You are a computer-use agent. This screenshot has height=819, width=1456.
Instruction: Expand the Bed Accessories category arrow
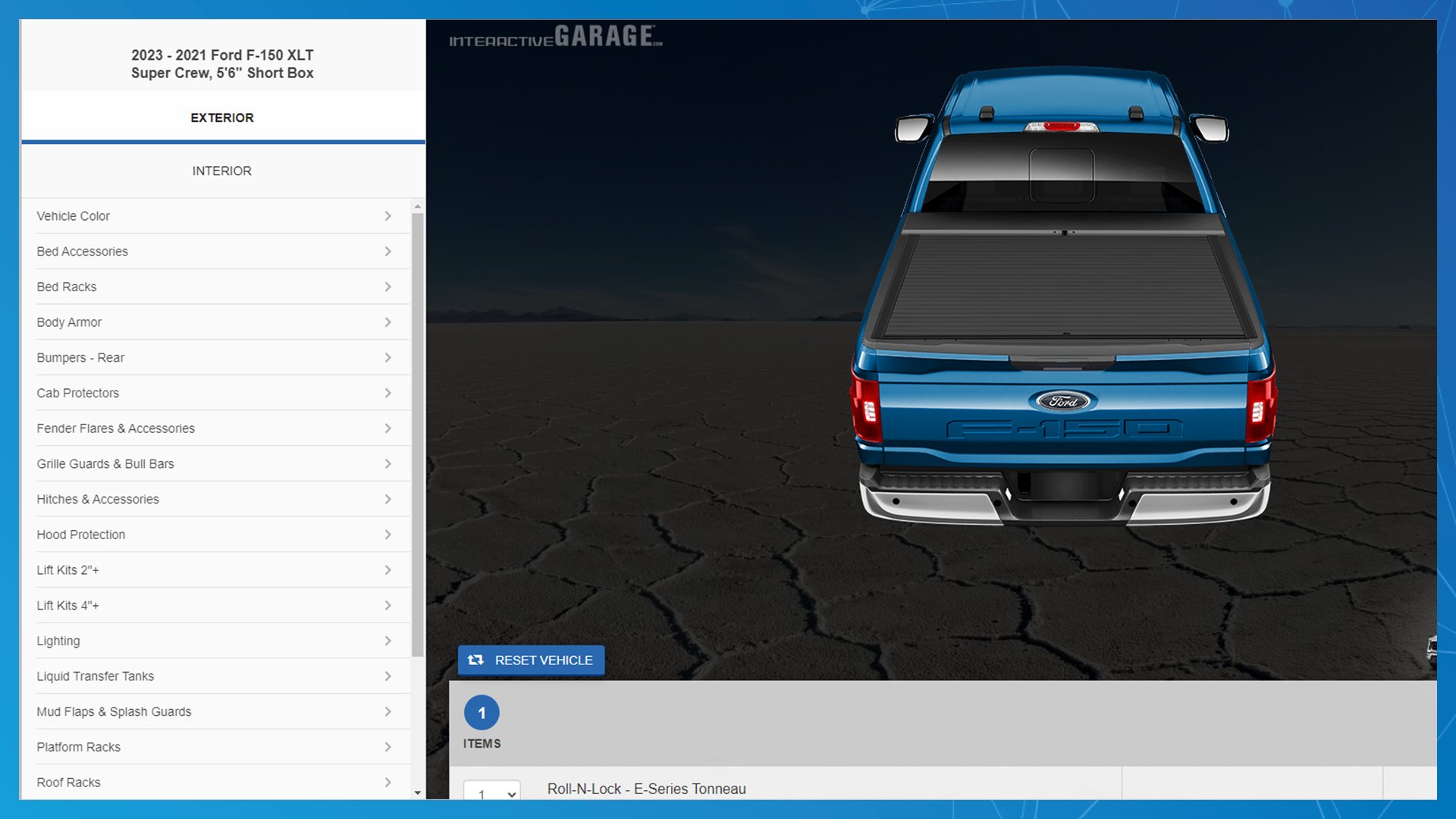(388, 251)
